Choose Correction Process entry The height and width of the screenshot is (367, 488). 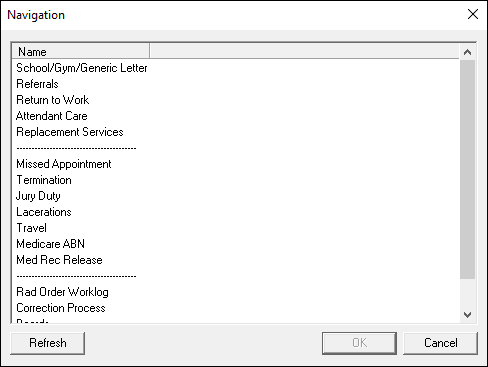point(61,308)
